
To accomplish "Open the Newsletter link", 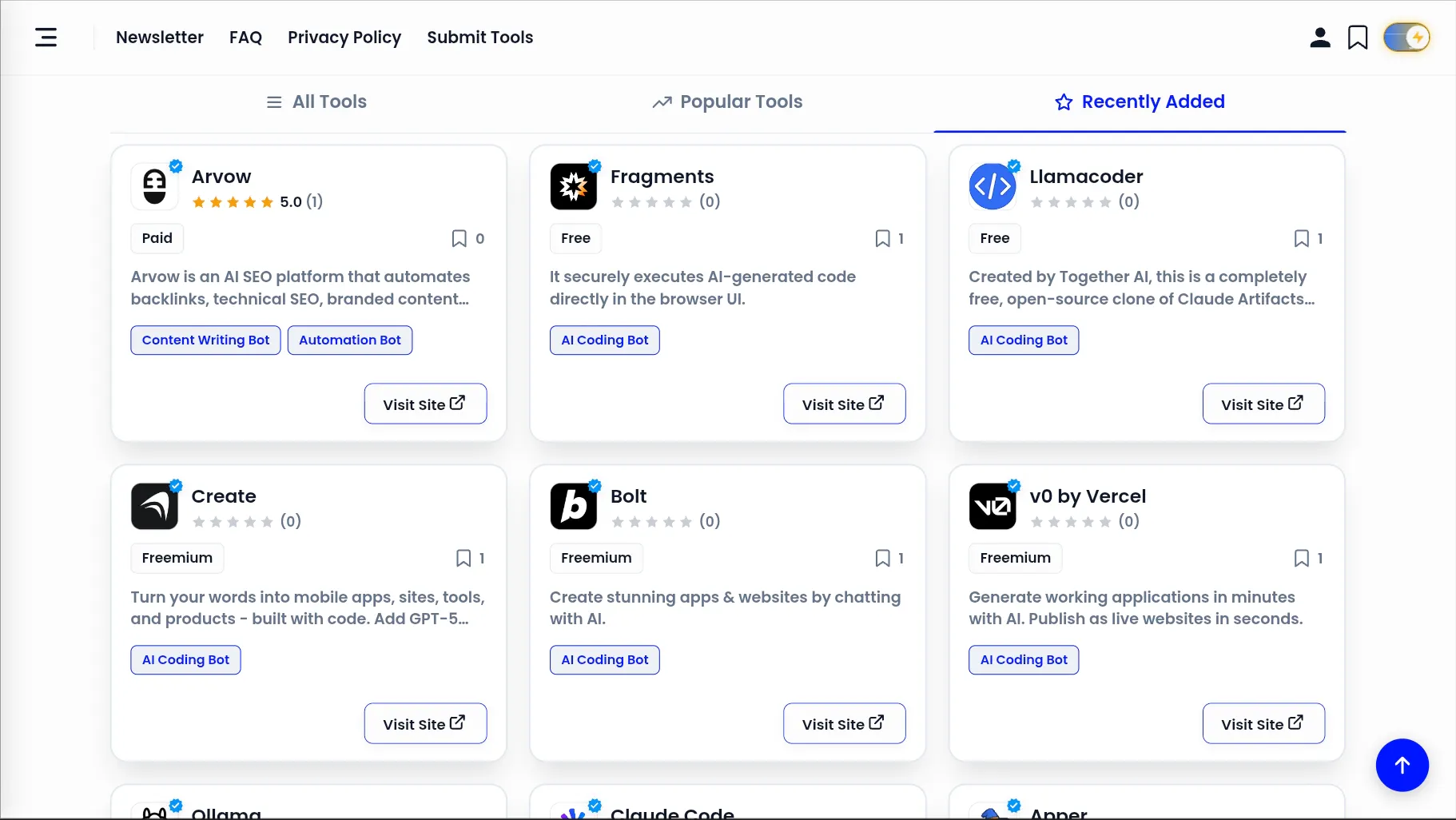I will [x=160, y=38].
